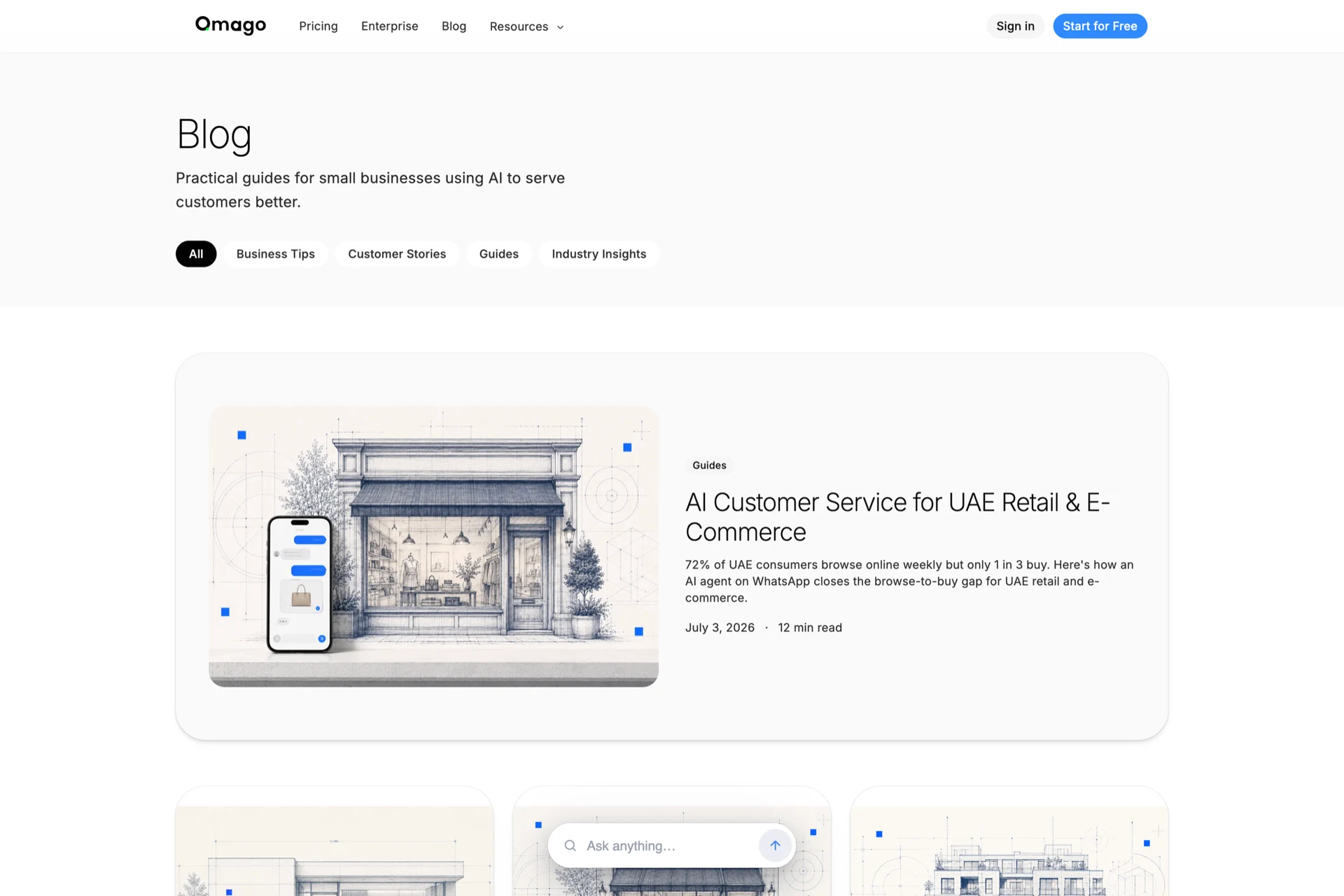Image resolution: width=1344 pixels, height=896 pixels.
Task: Open the featured storefront illustration thumbnail
Action: [433, 547]
